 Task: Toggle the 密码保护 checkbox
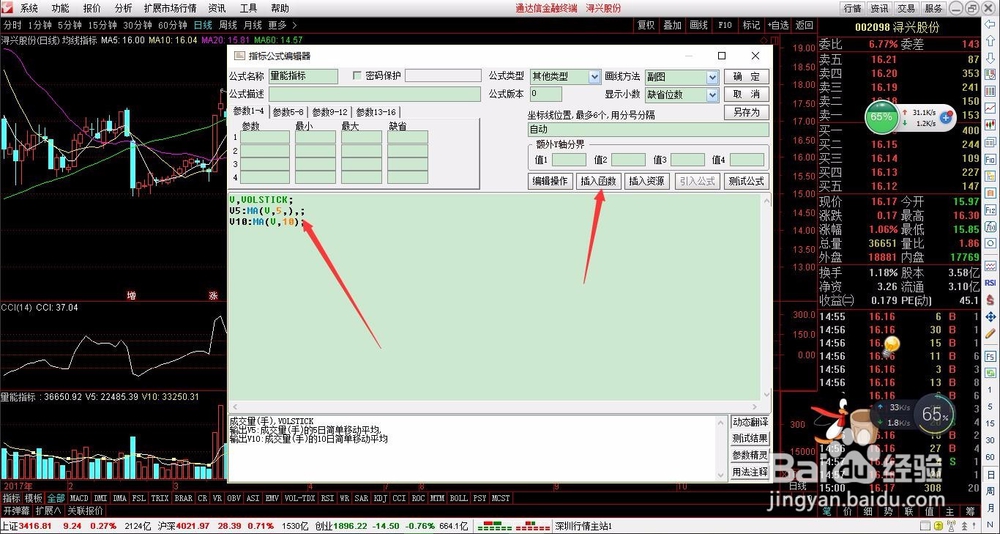coord(357,76)
